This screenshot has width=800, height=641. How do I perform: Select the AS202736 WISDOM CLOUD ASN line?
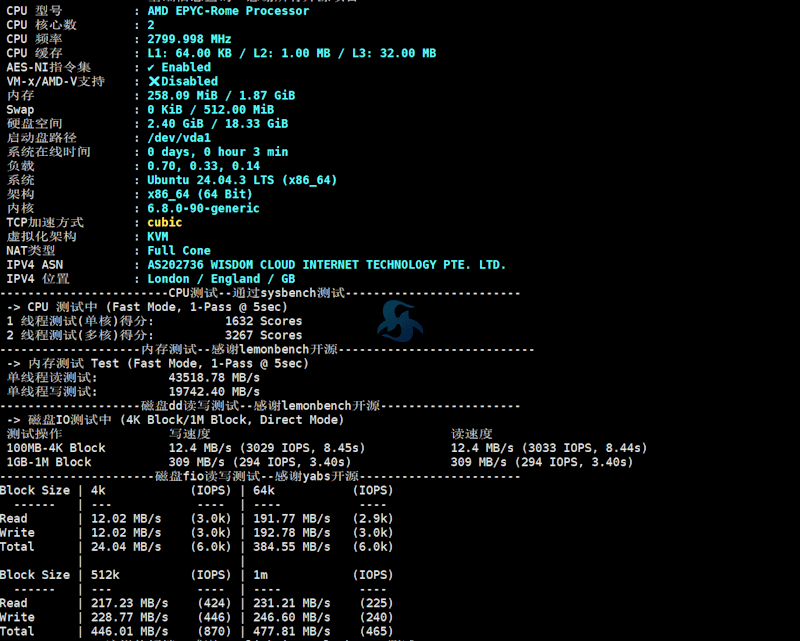pos(326,265)
